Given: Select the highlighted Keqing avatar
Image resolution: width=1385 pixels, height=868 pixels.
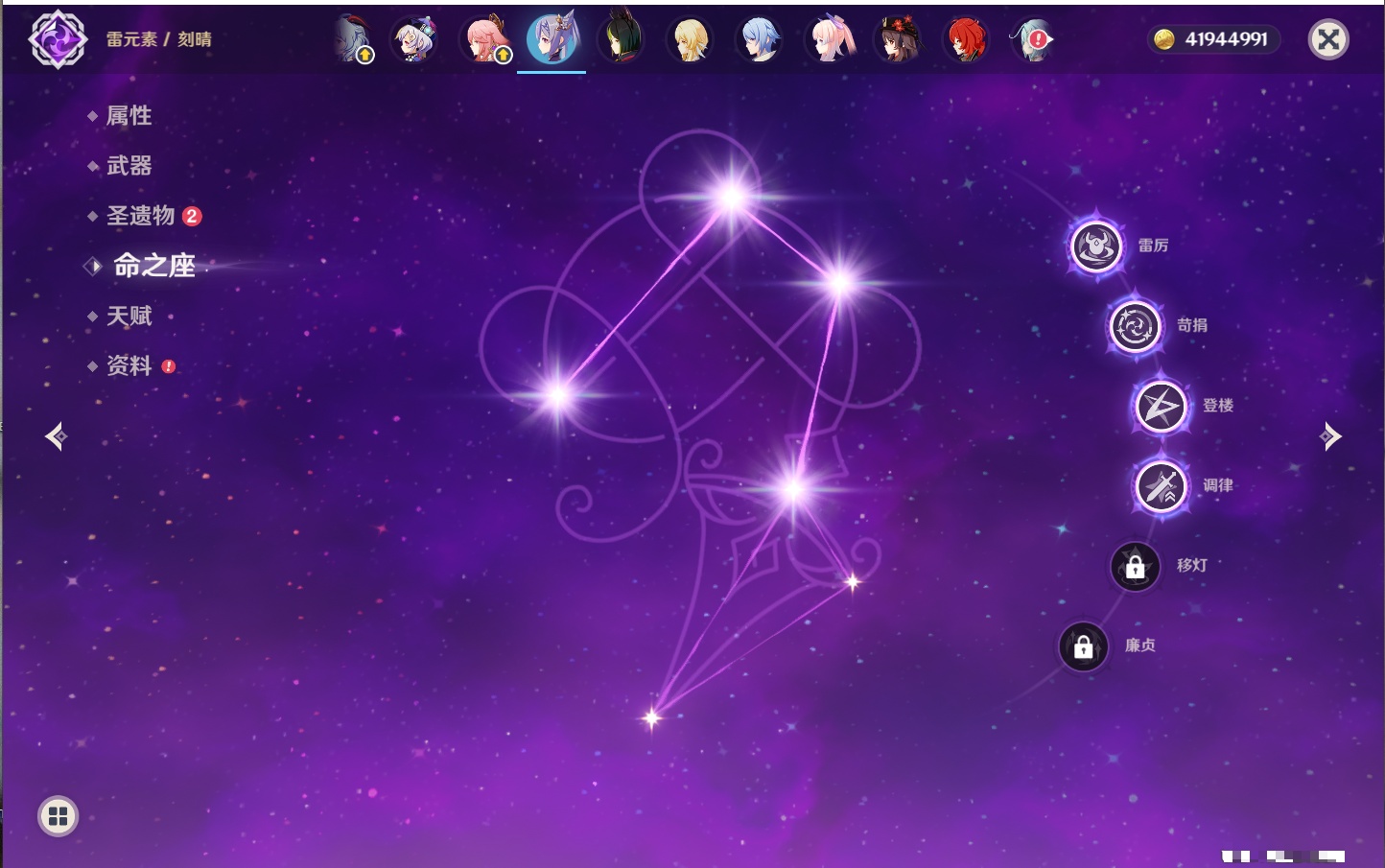Looking at the screenshot, I should (552, 38).
